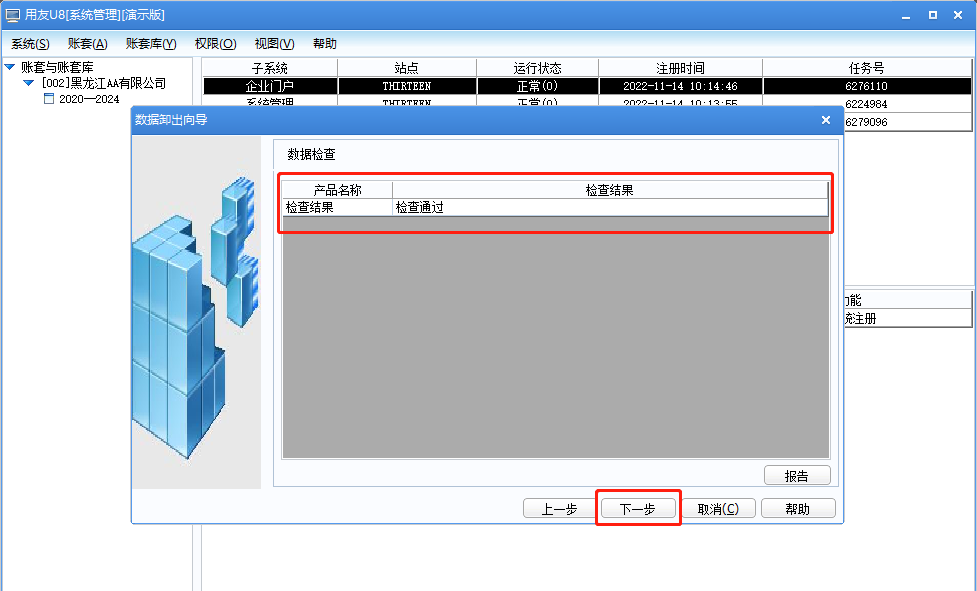Maximize the 用友U8 main window
Image resolution: width=977 pixels, height=591 pixels.
click(933, 15)
